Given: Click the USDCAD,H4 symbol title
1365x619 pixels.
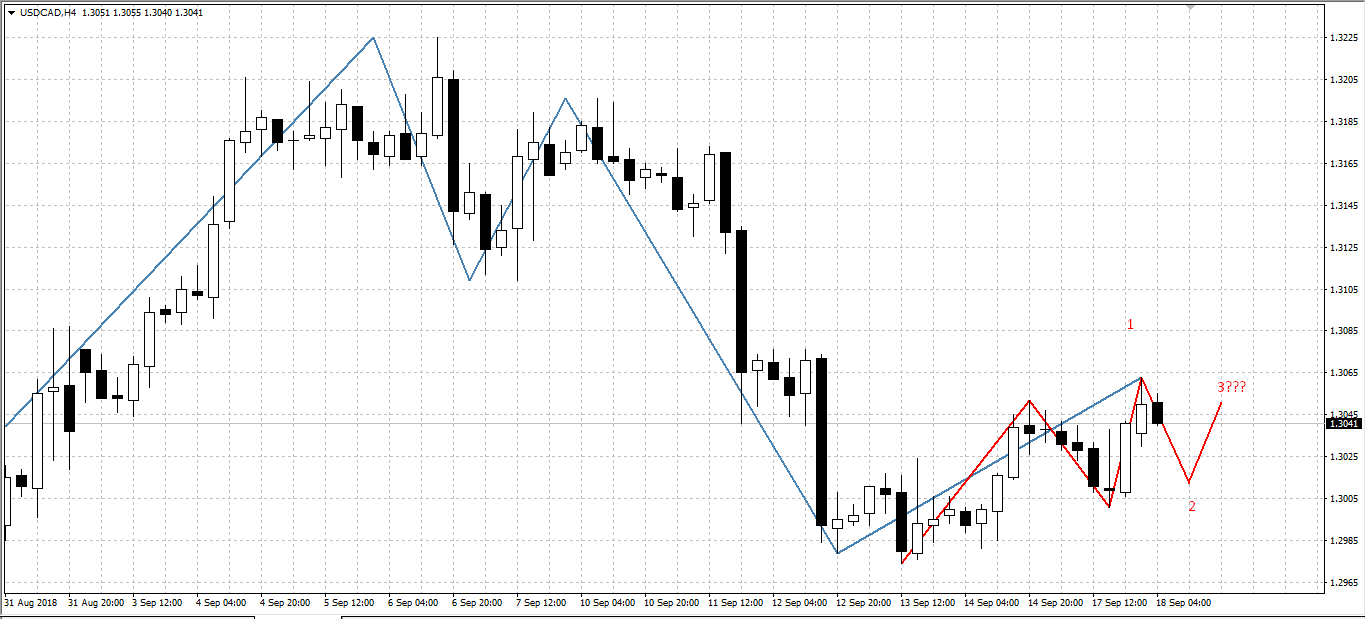Looking at the screenshot, I should [x=47, y=13].
